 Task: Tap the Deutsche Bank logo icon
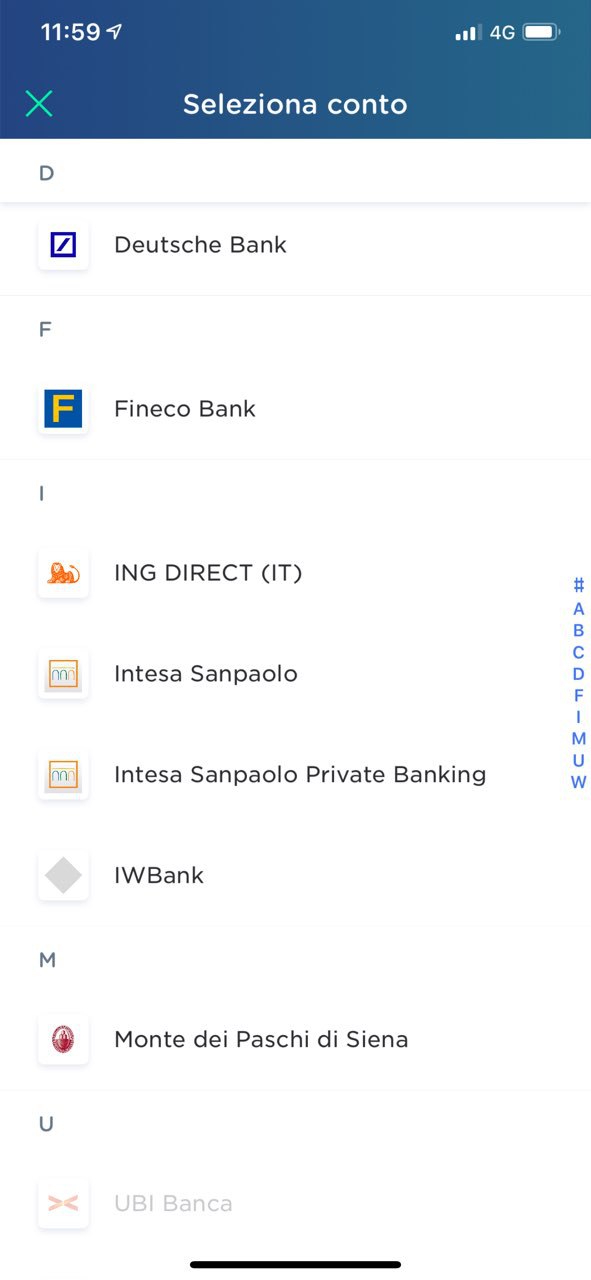coord(63,245)
